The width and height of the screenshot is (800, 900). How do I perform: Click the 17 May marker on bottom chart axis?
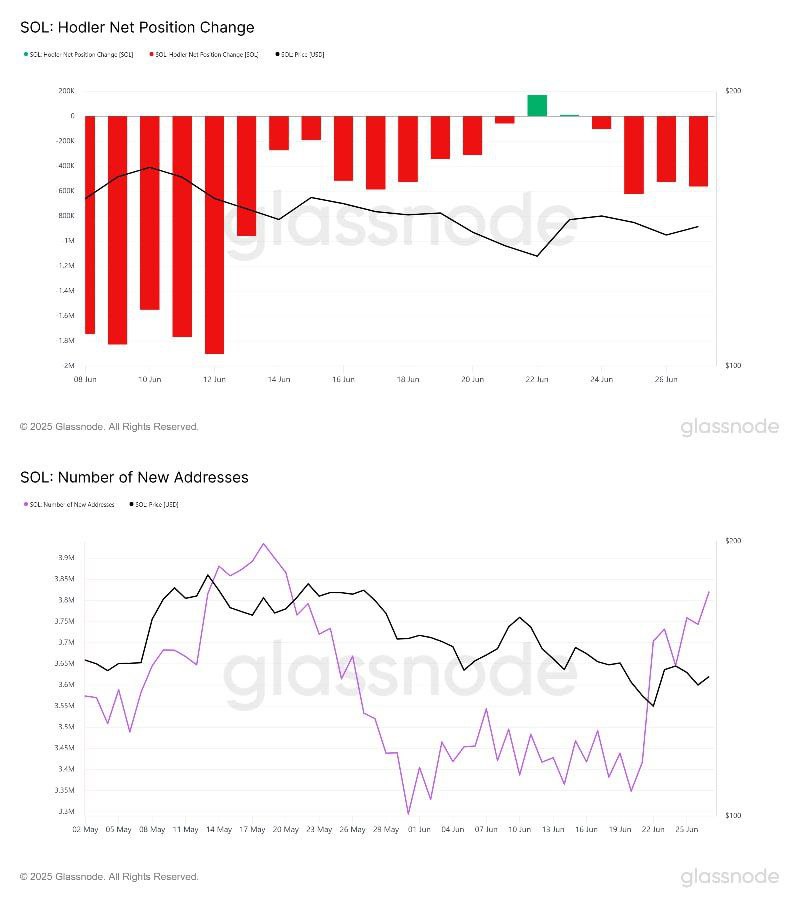(x=253, y=829)
